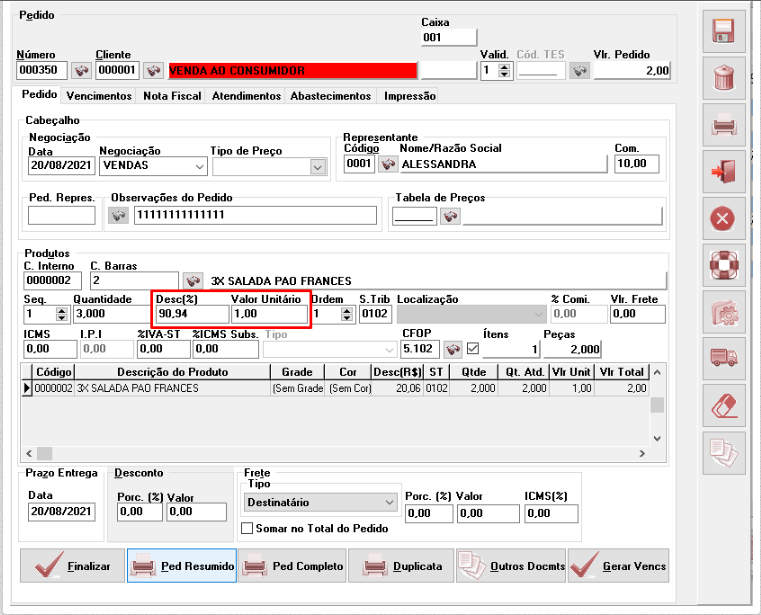
Task: Click the Vlr Total column header
Action: (622, 372)
